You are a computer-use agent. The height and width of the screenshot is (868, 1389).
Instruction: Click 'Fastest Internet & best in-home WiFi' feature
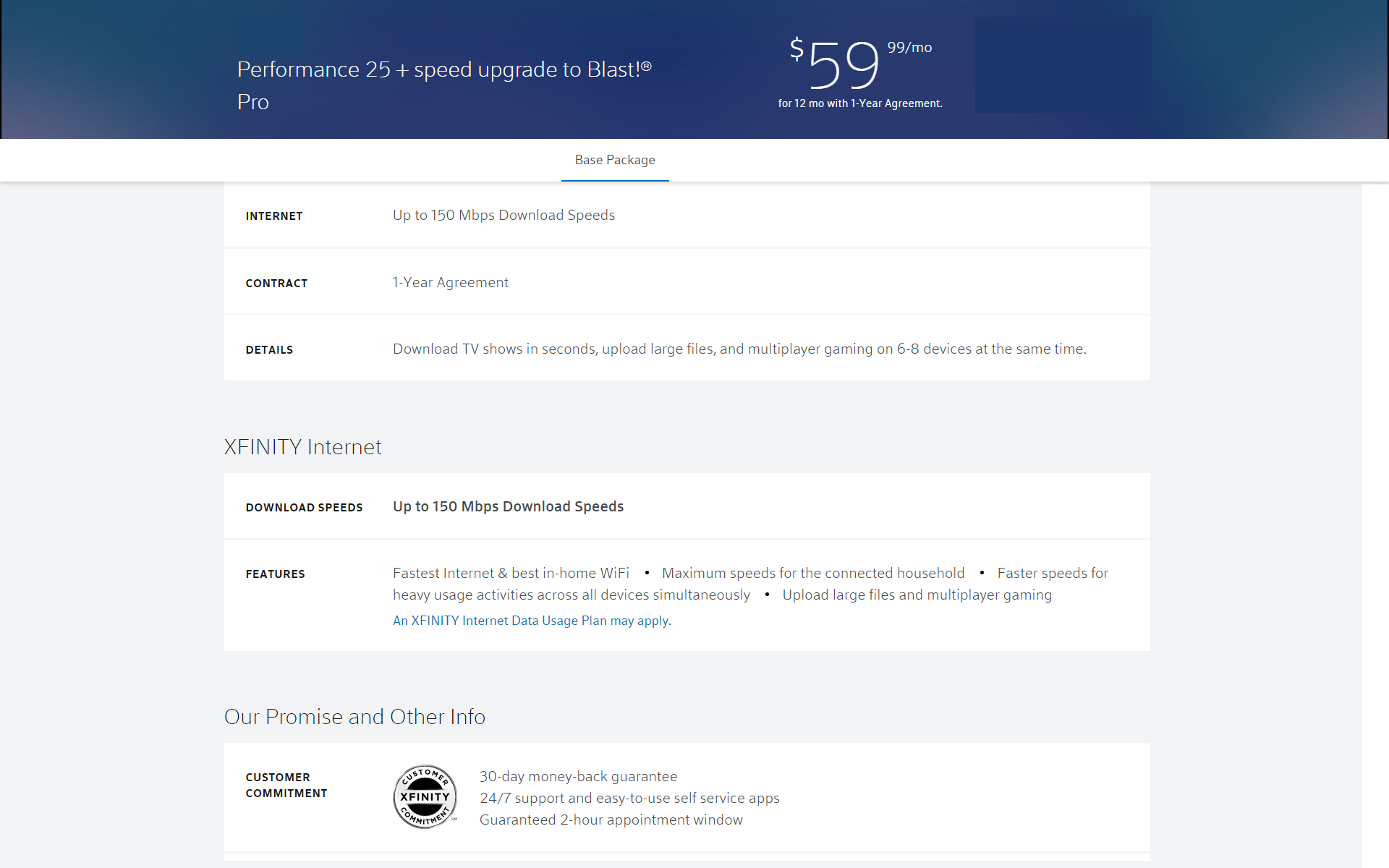(511, 574)
